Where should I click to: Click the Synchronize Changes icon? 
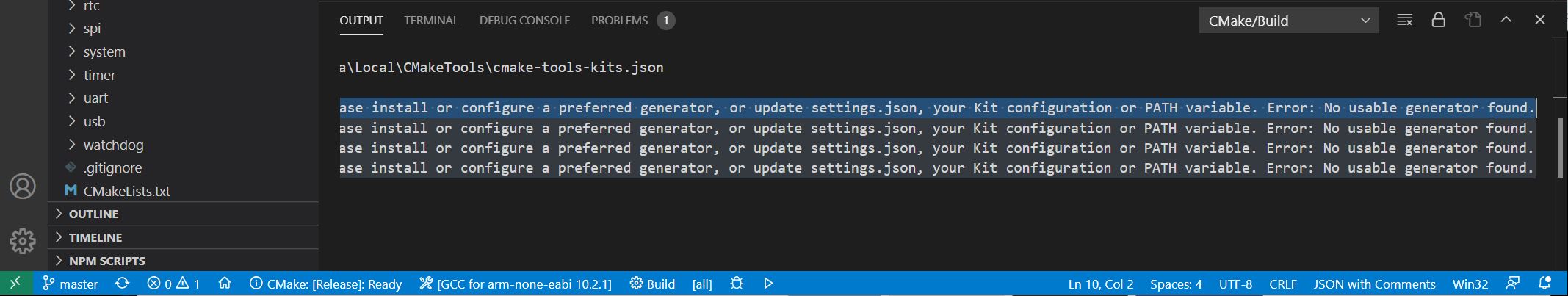(x=123, y=284)
